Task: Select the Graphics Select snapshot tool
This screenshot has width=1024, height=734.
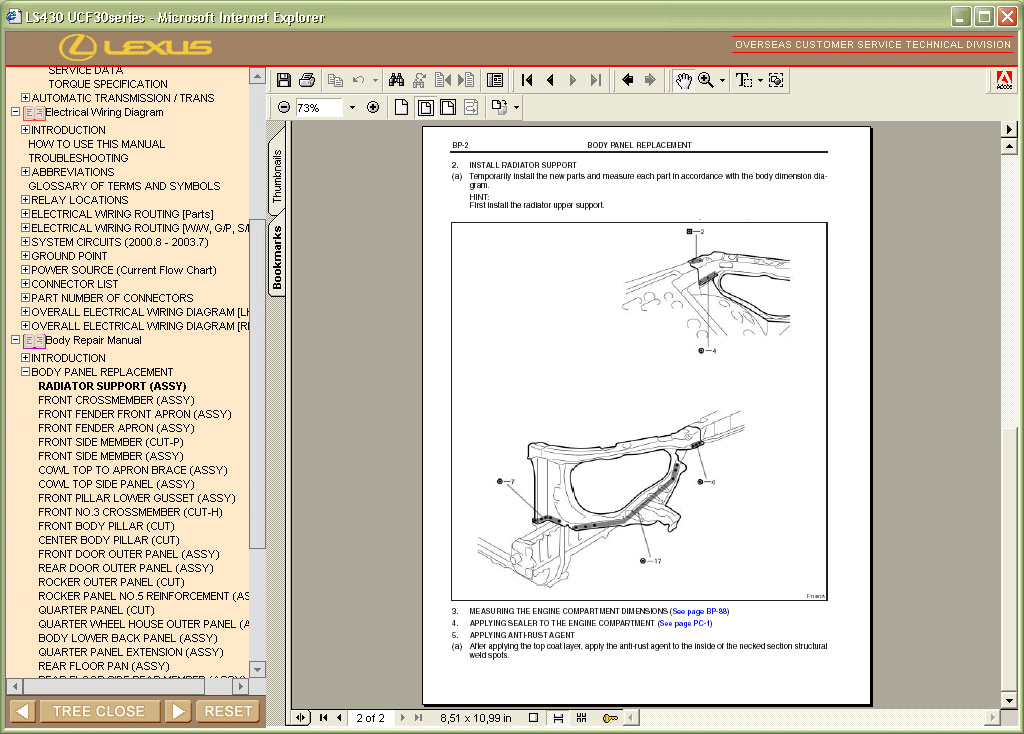Action: 776,80
